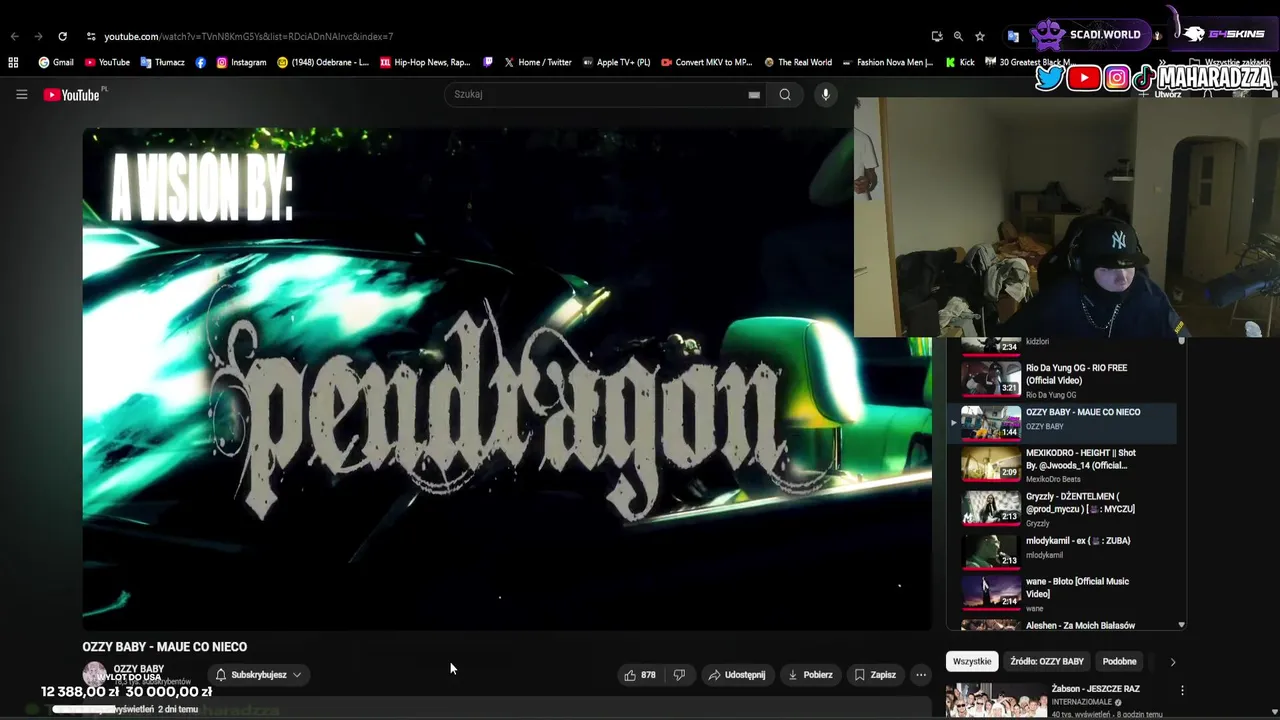Open the three-dot menu beside Żabson video
Image resolution: width=1280 pixels, height=720 pixels.
coord(1182,690)
